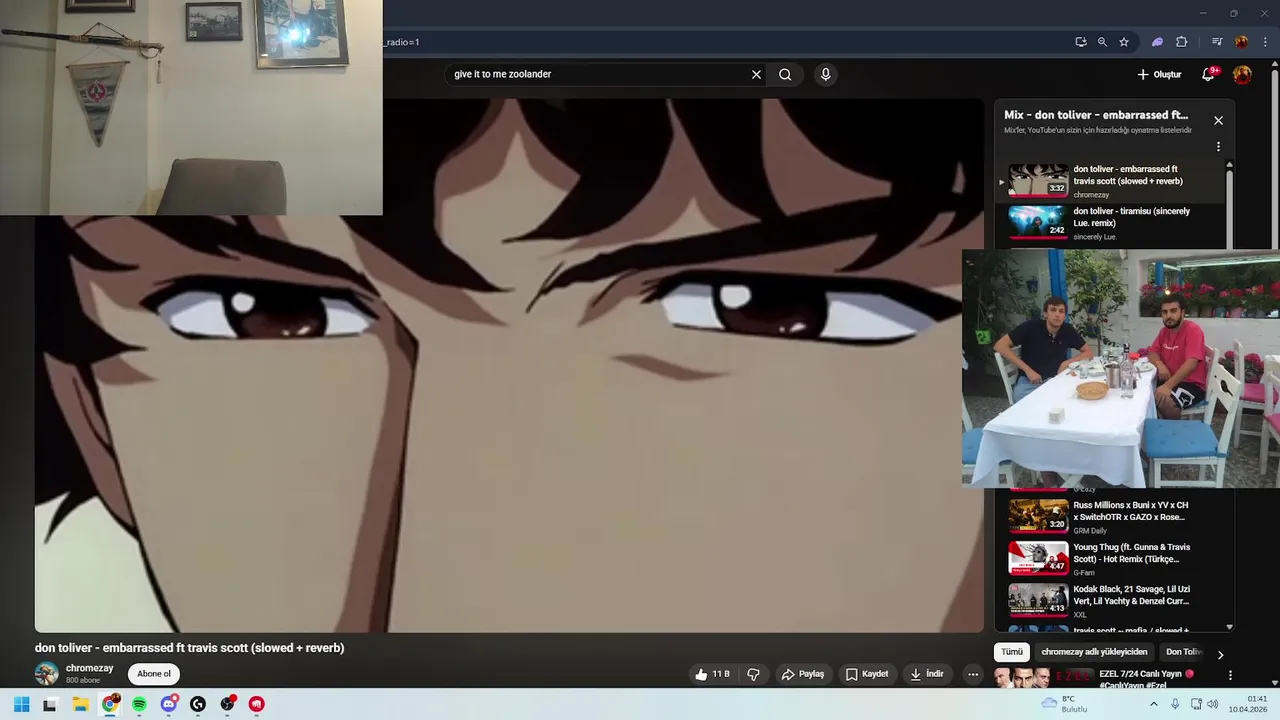Open volume speaker icon in tray
The height and width of the screenshot is (720, 1280).
[x=1212, y=704]
